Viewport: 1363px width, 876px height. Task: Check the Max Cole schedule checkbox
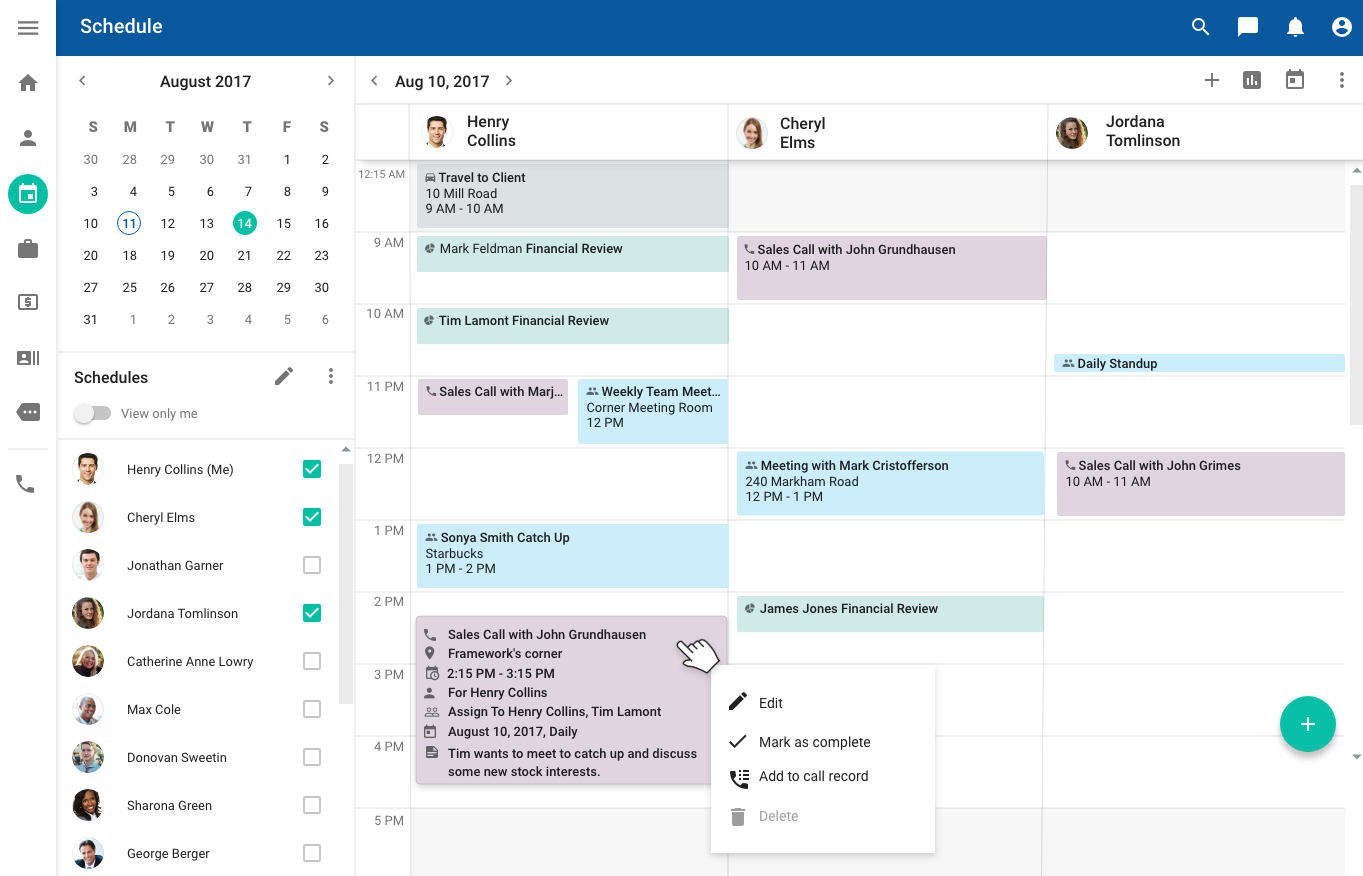312,709
